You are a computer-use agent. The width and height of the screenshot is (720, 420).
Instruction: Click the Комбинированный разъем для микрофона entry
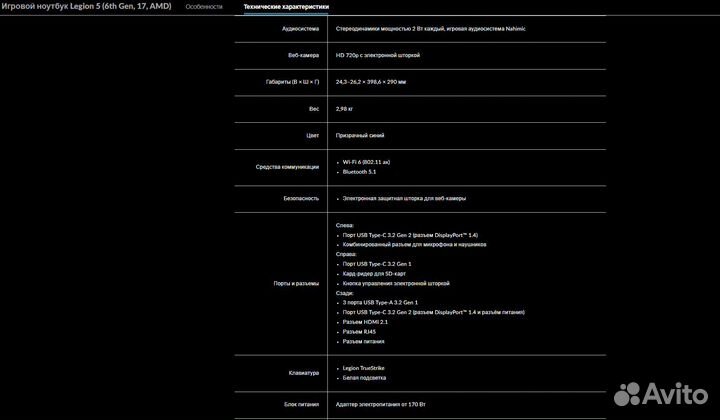[x=414, y=245]
